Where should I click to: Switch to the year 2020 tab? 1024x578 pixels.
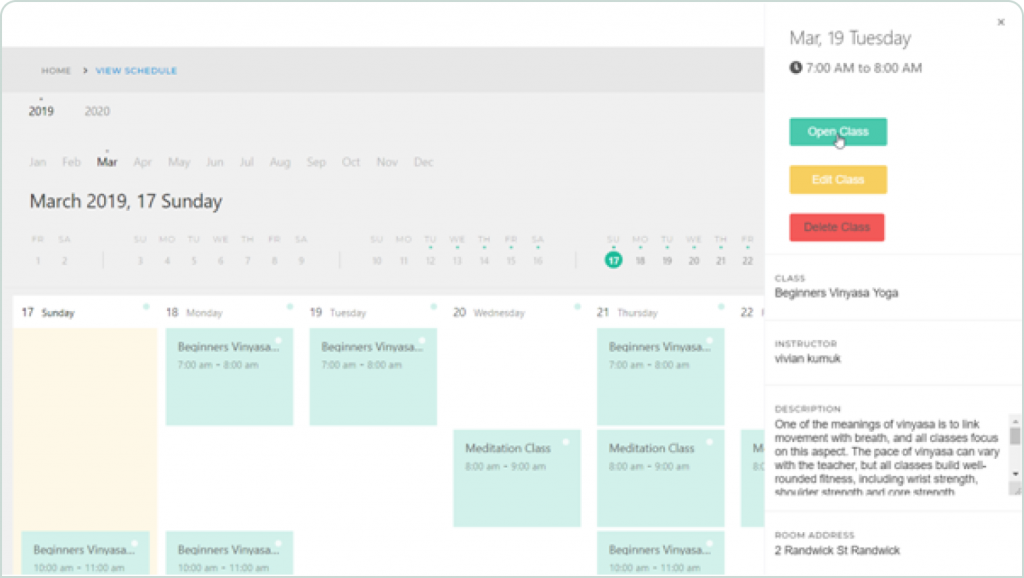click(x=96, y=112)
